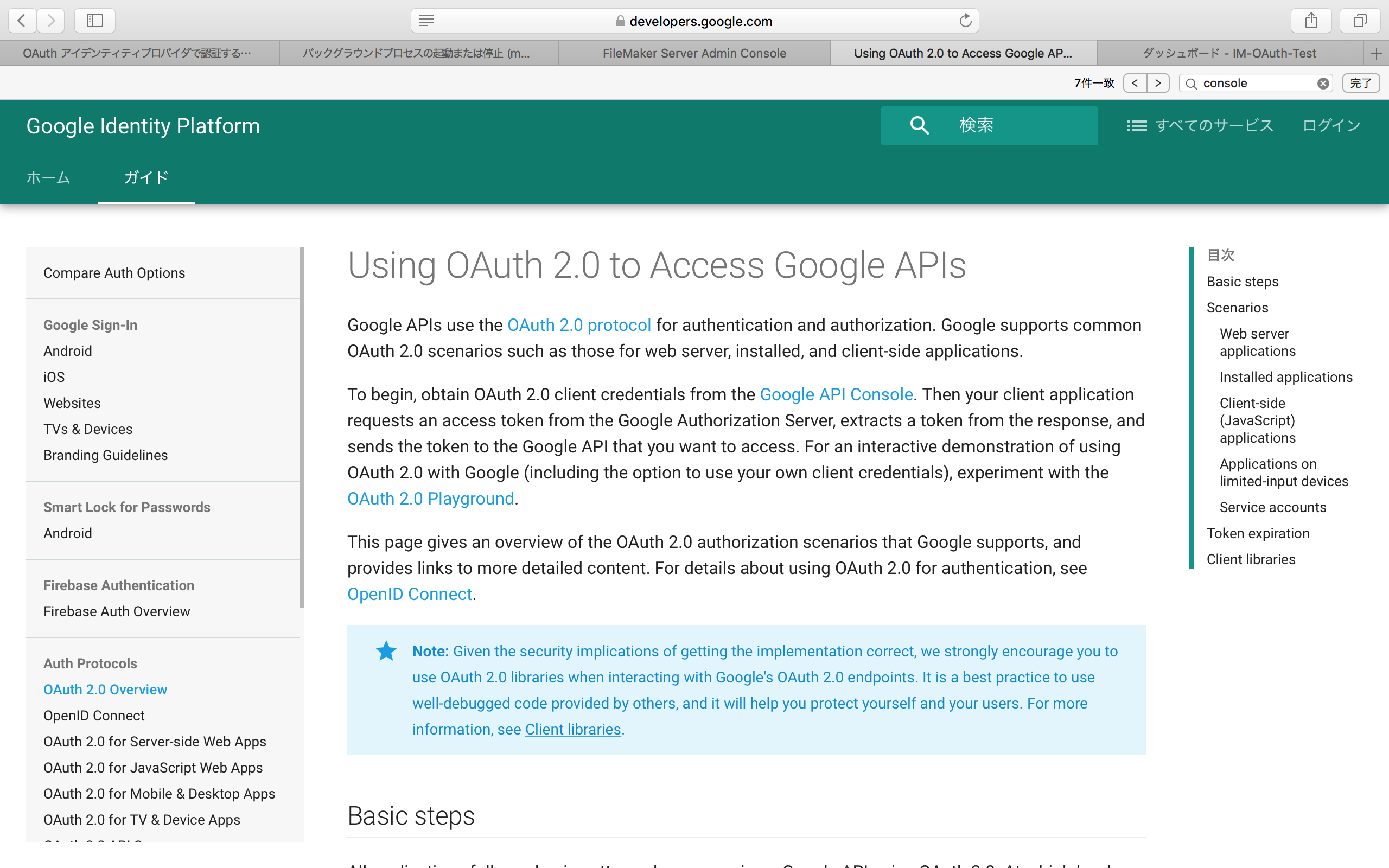This screenshot has height=868, width=1389.
Task: Follow the OAuth 2.0 protocol link
Action: (579, 325)
